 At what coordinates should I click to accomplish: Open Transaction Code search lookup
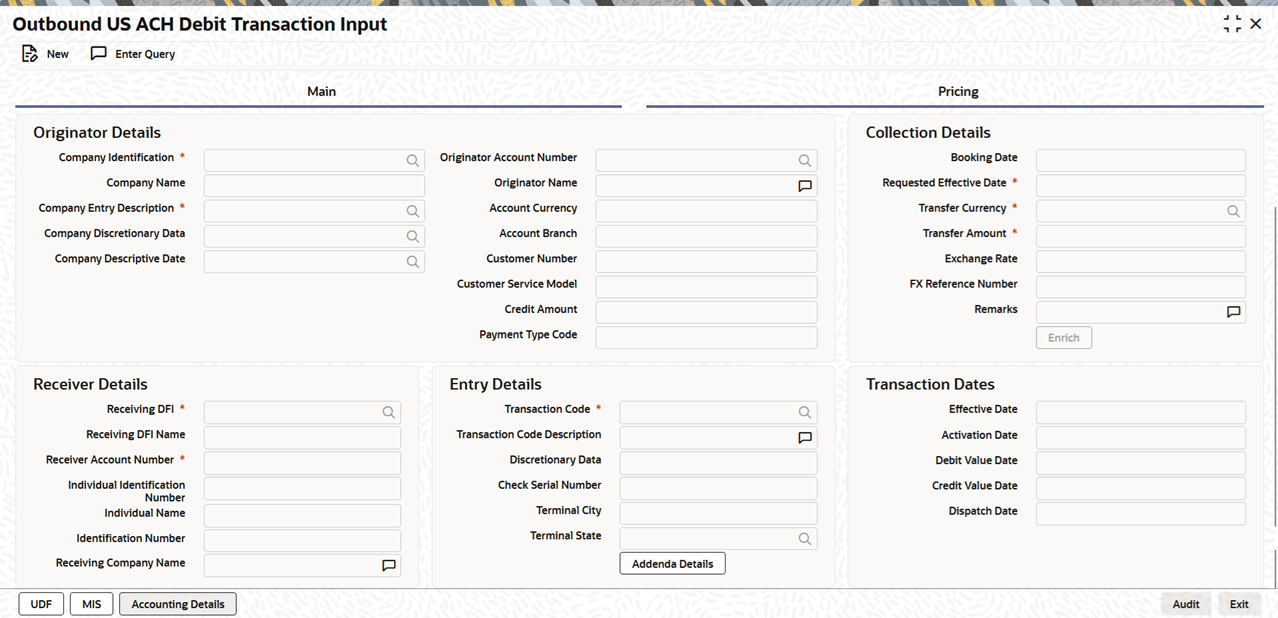805,412
